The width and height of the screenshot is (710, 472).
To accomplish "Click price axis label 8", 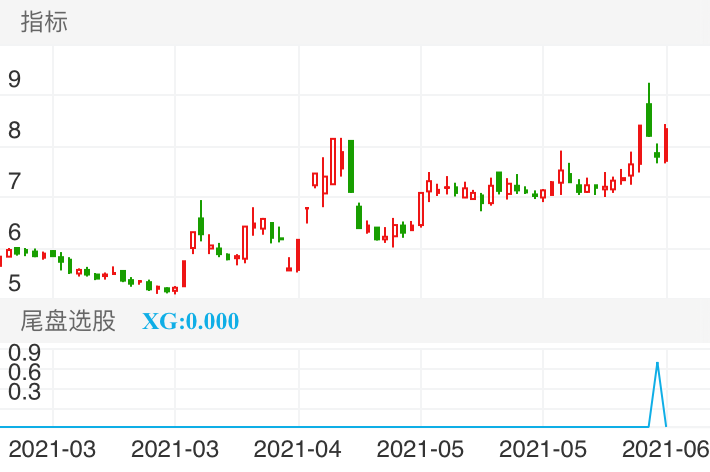I will [14, 131].
